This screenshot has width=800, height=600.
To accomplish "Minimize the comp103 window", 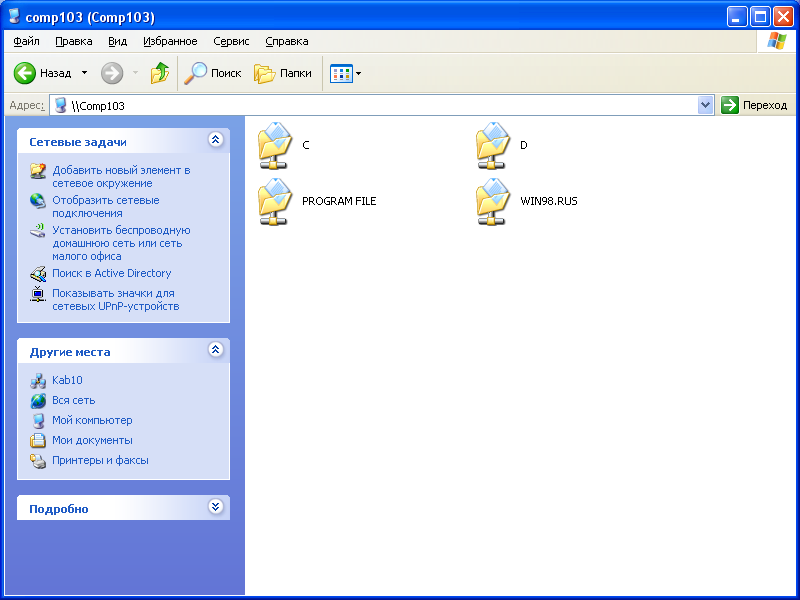I will coord(736,17).
